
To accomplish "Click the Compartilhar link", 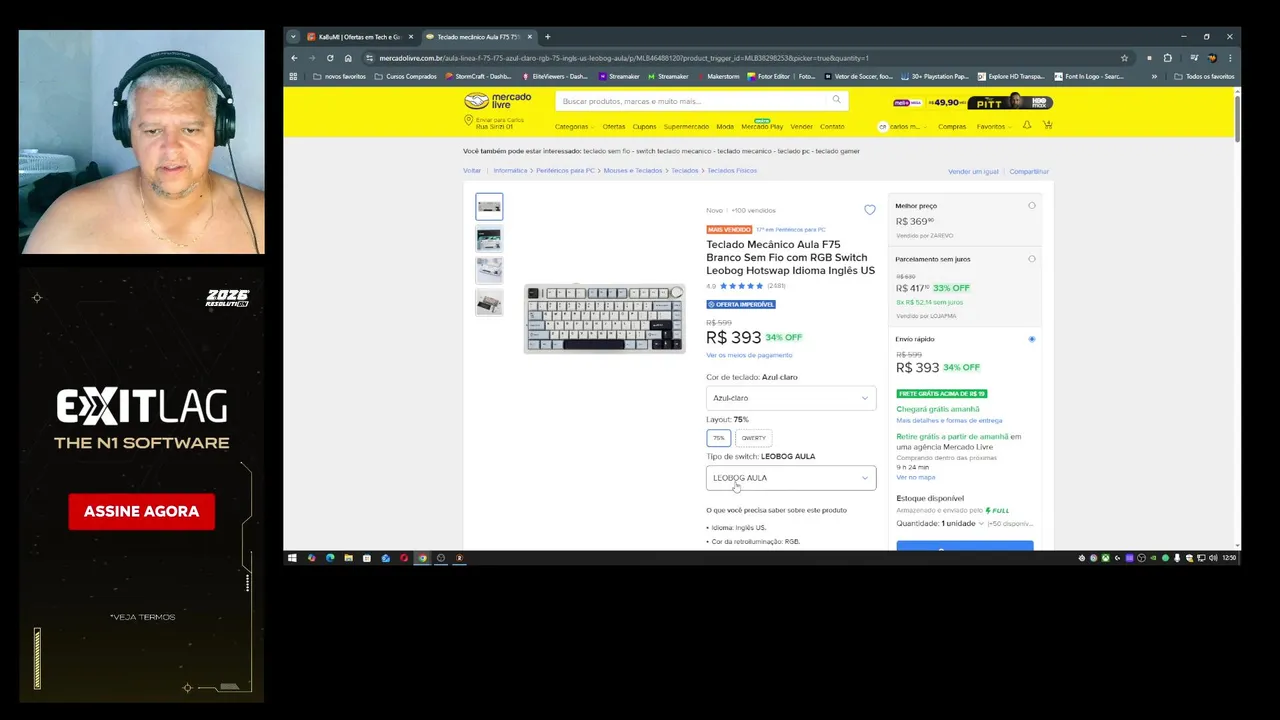I will click(x=1029, y=172).
